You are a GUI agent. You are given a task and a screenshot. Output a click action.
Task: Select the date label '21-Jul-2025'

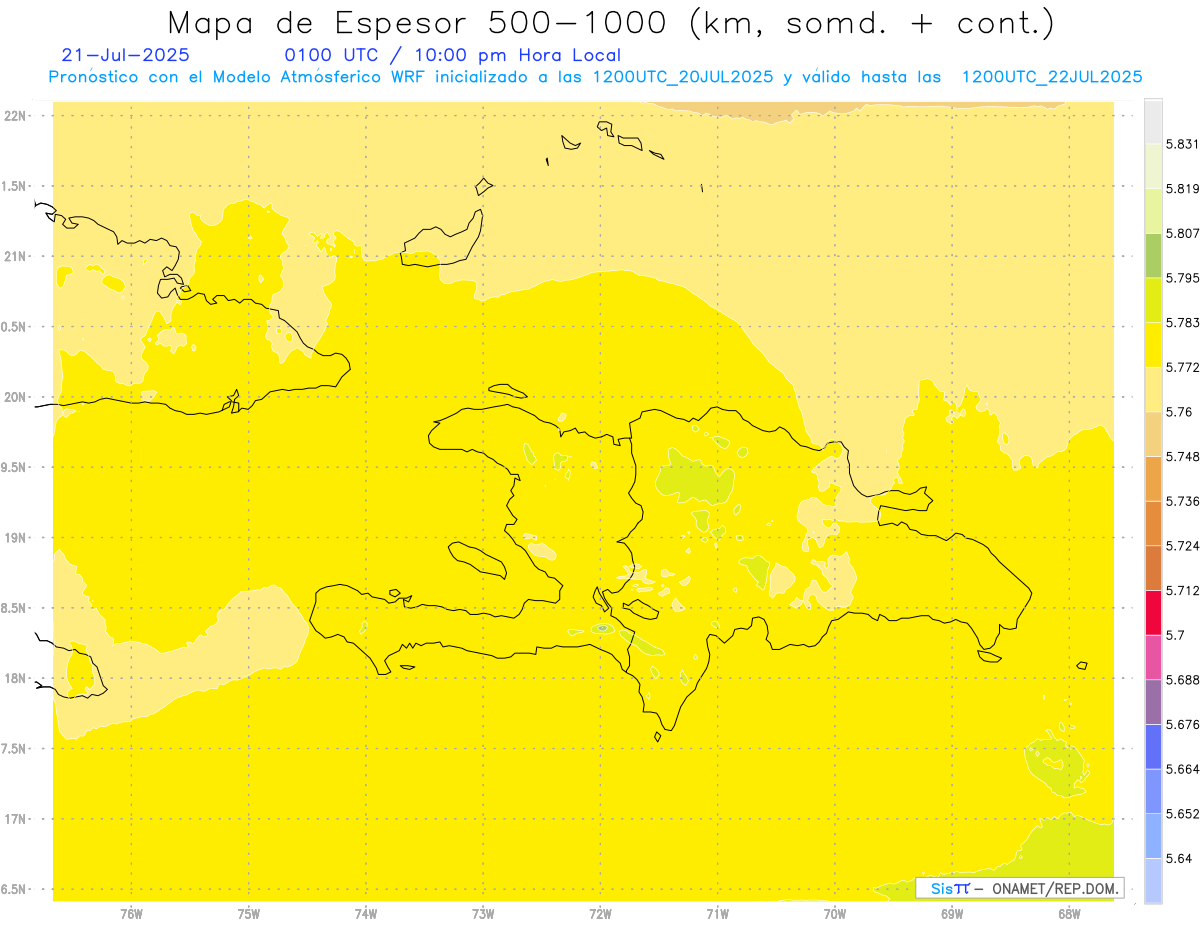[125, 55]
